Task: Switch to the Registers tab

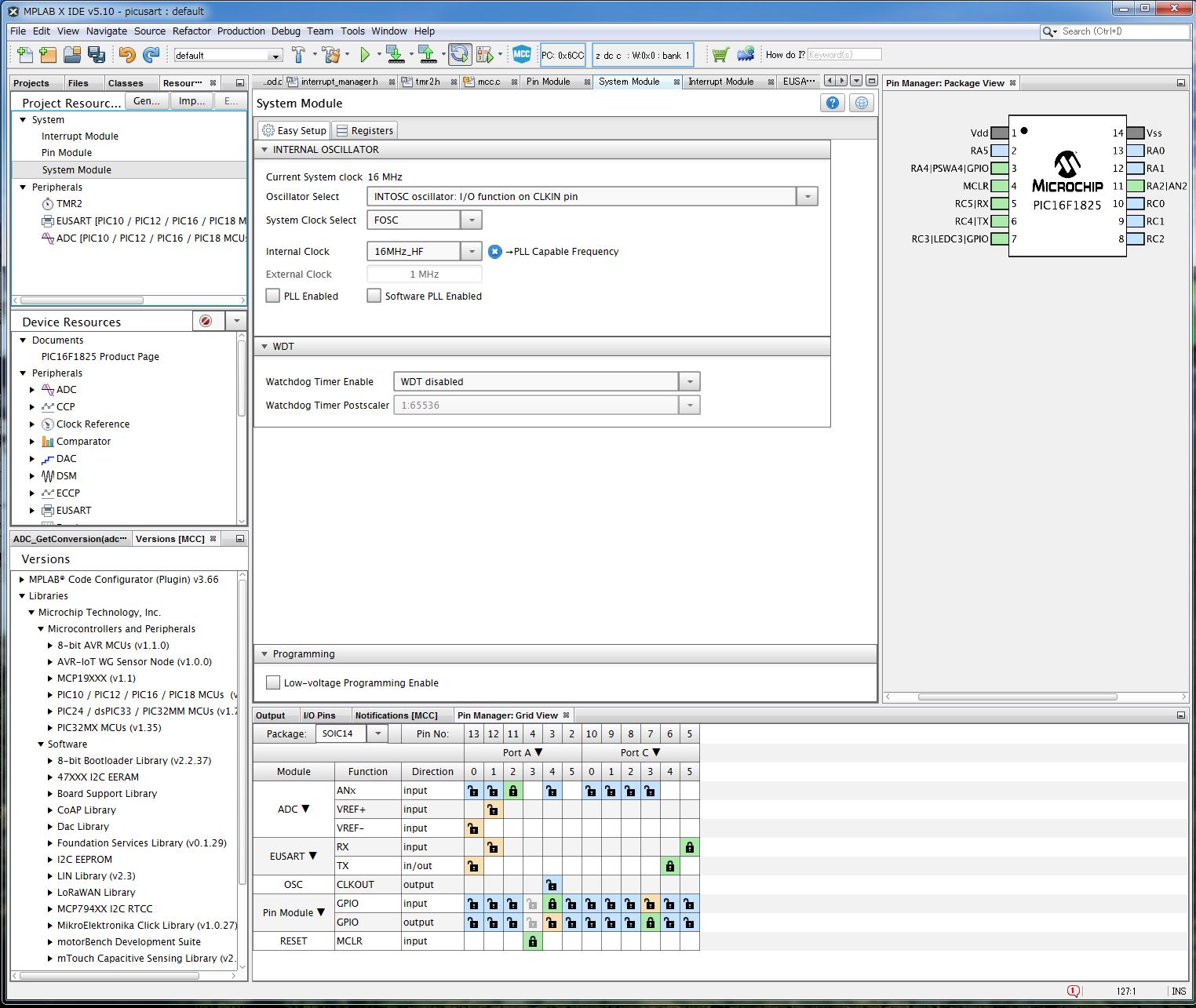Action: [365, 130]
